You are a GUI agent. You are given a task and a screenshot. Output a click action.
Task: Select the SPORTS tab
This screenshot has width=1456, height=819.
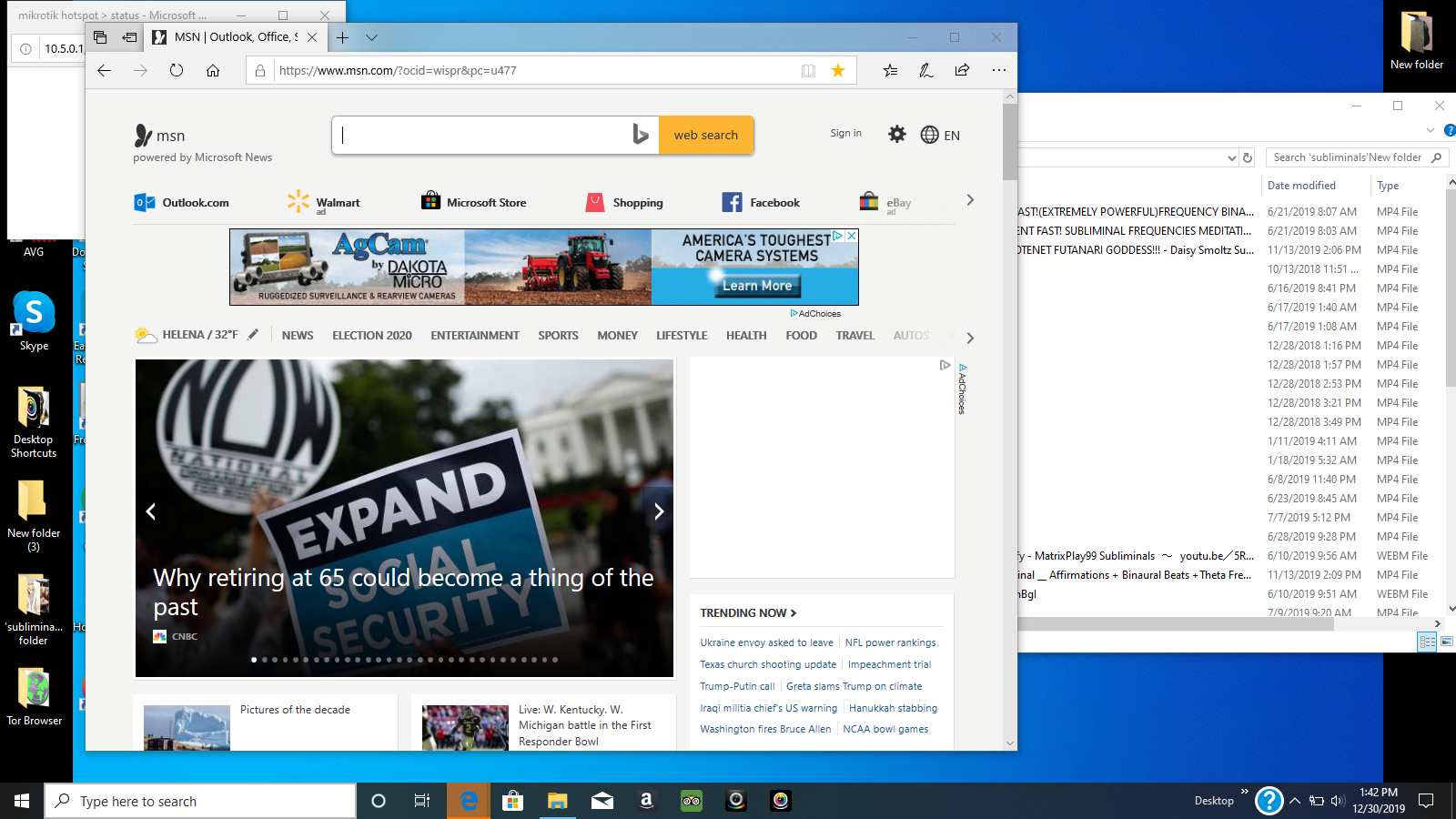[558, 335]
